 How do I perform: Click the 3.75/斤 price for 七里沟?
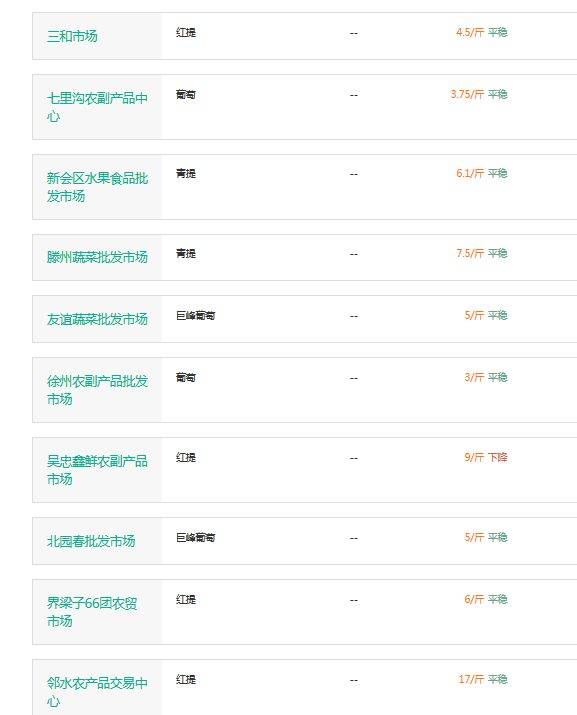467,94
